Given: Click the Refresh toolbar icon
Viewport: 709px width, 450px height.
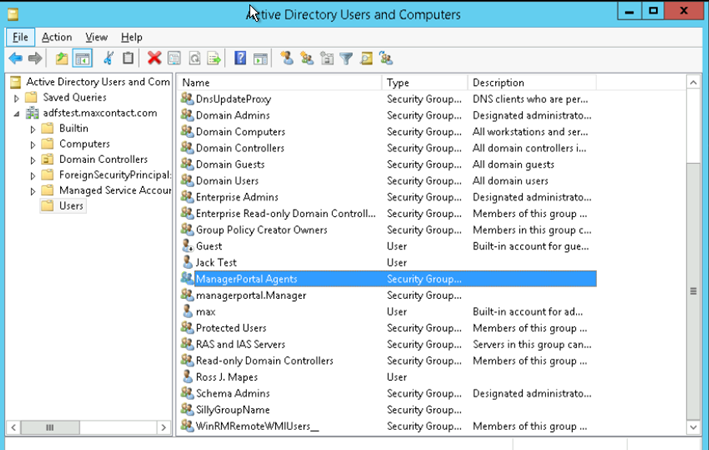Looking at the screenshot, I should [194, 58].
